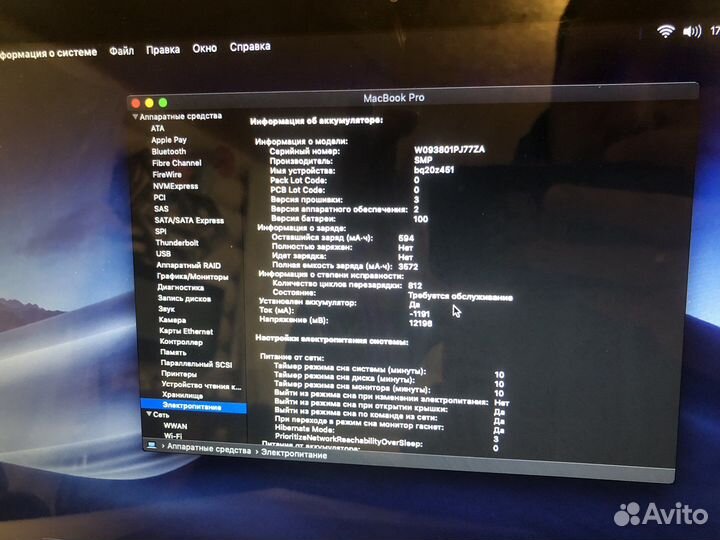The image size is (720, 540).
Task: Select Принтеры in the sidebar
Action: pyautogui.click(x=179, y=374)
